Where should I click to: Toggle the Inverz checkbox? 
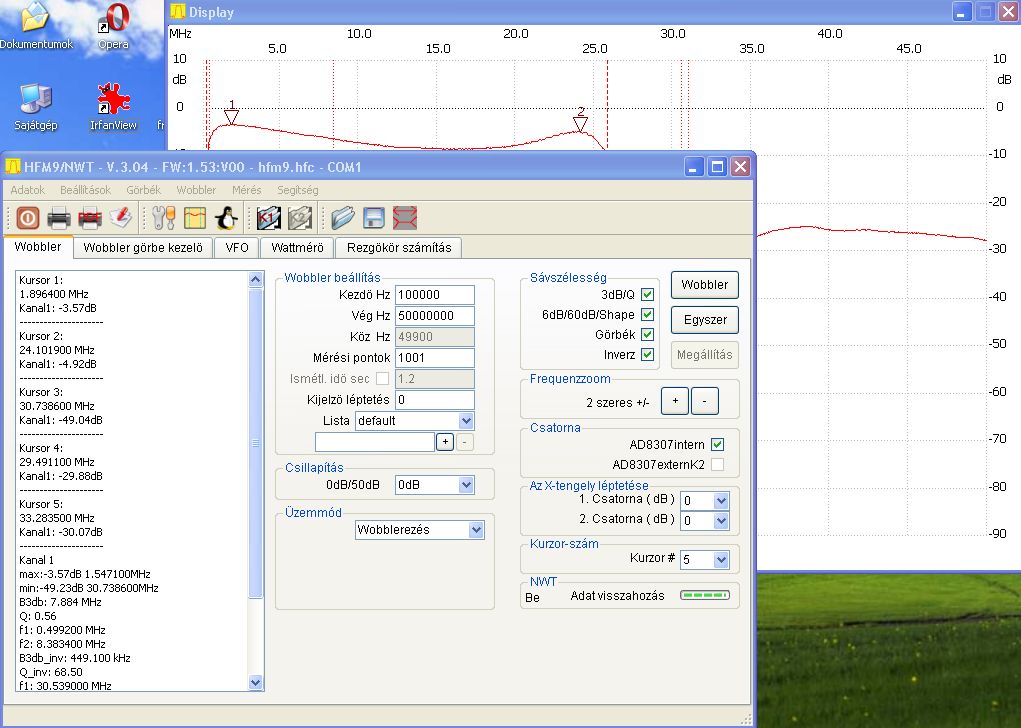pyautogui.click(x=647, y=354)
